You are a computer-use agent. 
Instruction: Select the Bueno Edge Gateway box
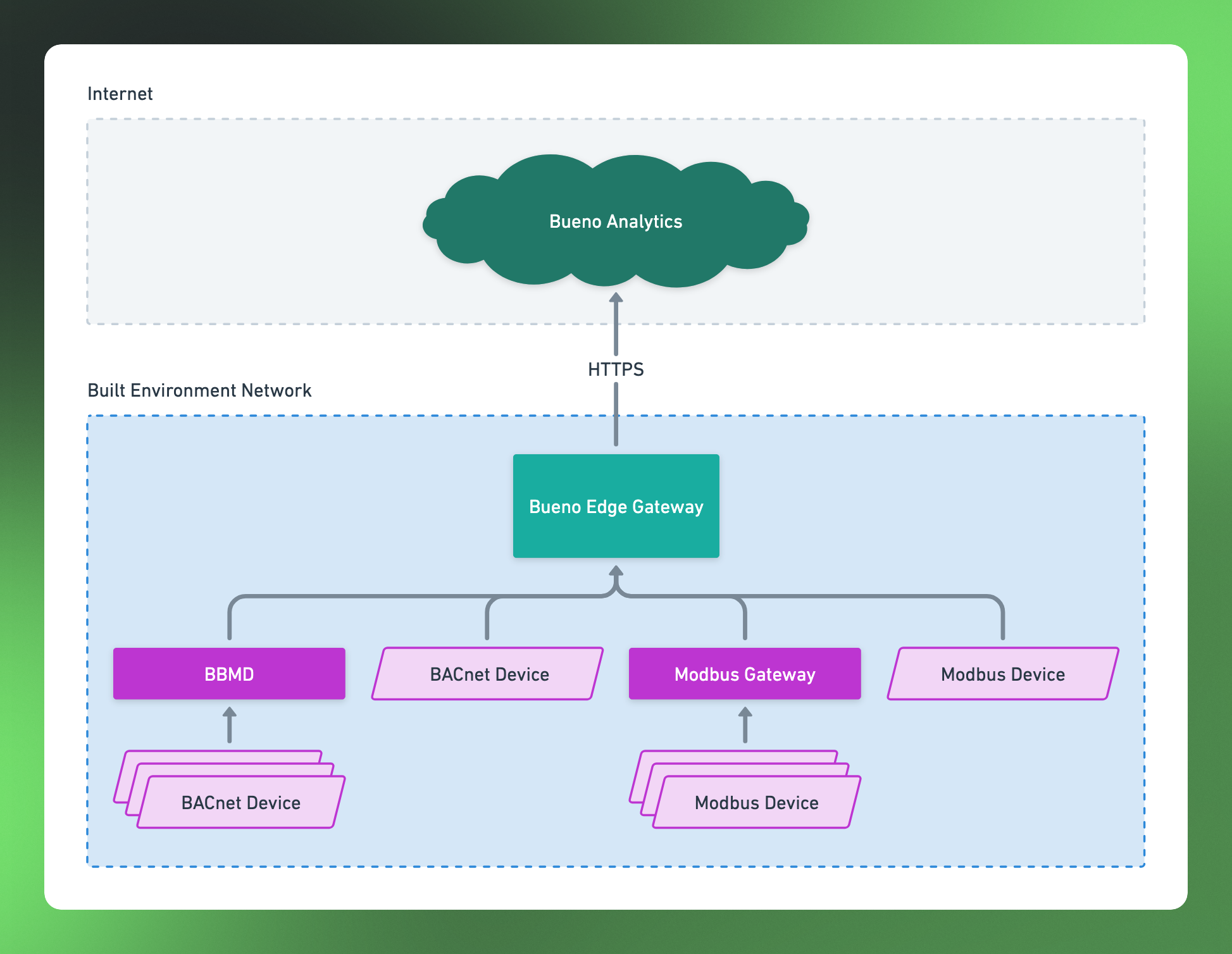(616, 506)
